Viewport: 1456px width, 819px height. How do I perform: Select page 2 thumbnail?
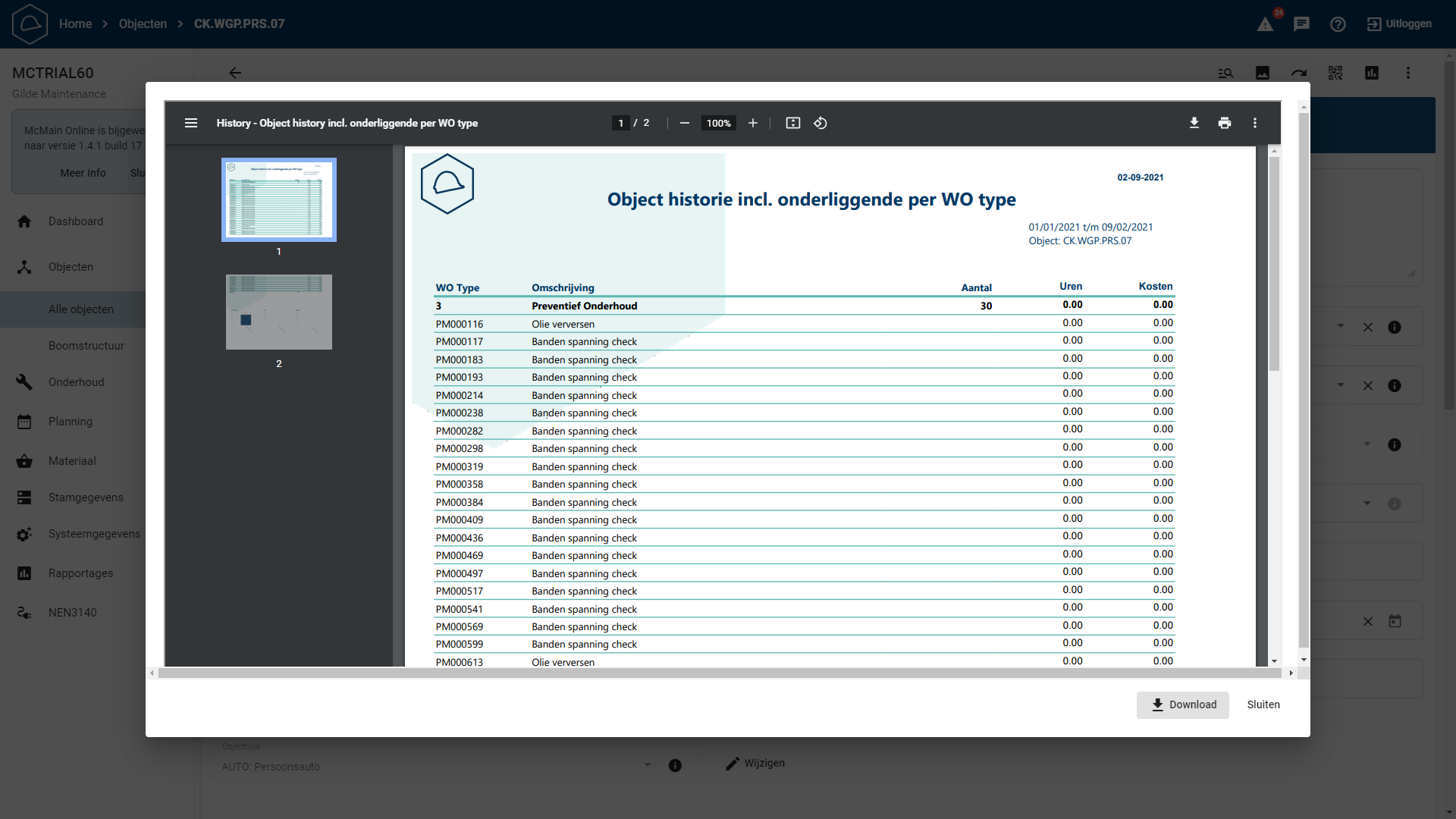click(279, 312)
